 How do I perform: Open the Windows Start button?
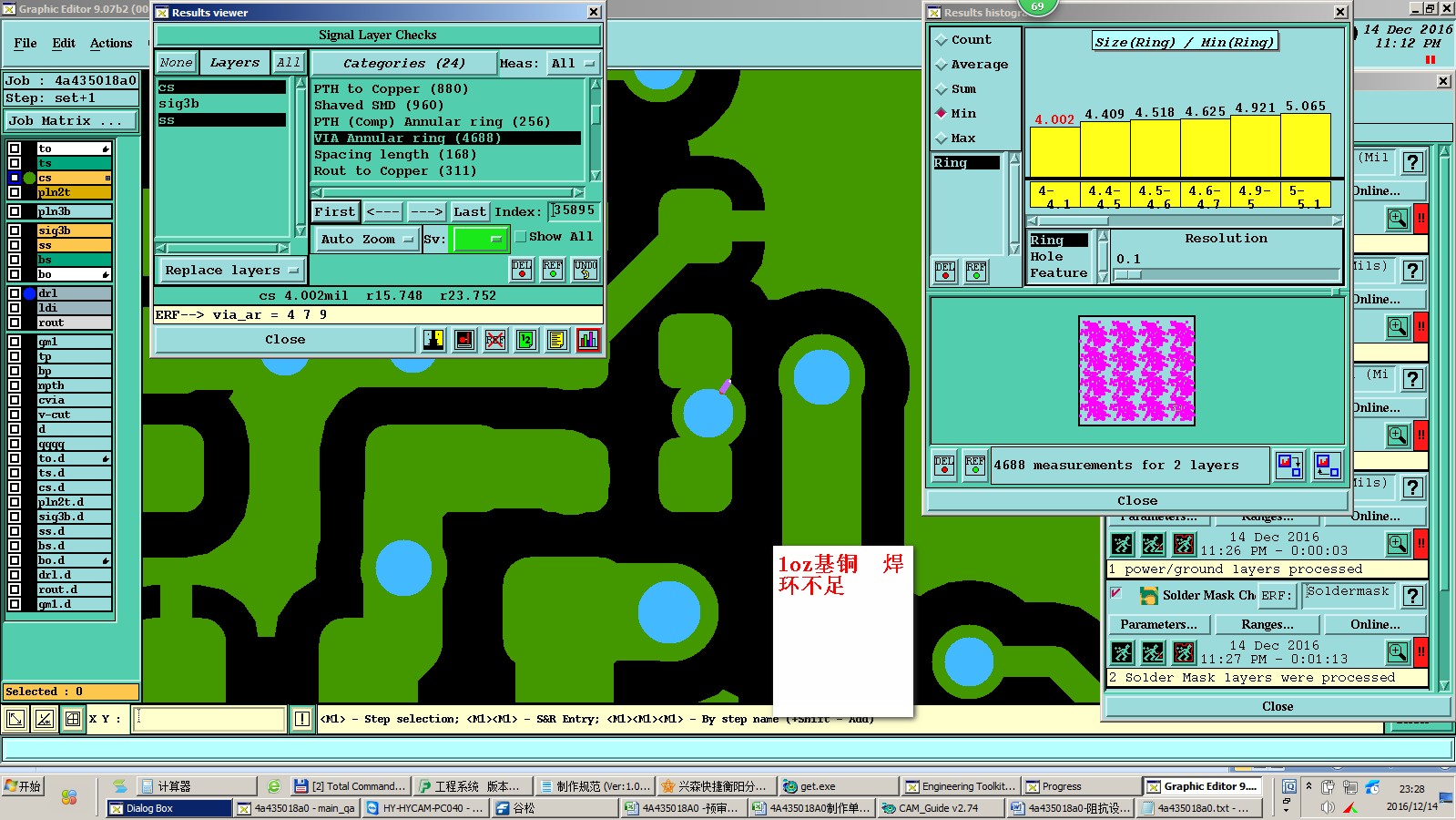tap(24, 786)
